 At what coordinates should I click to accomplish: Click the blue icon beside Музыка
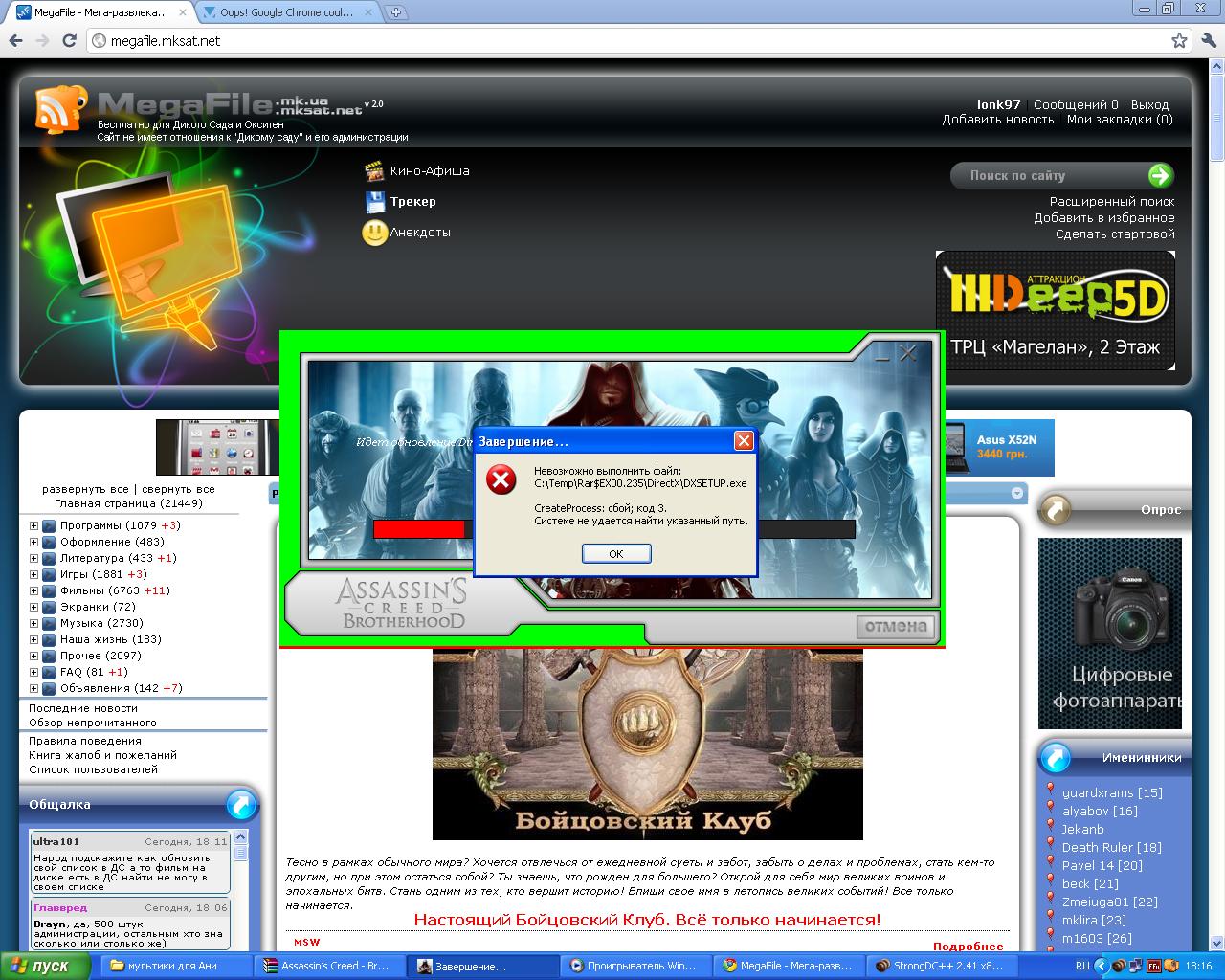pyautogui.click(x=48, y=623)
